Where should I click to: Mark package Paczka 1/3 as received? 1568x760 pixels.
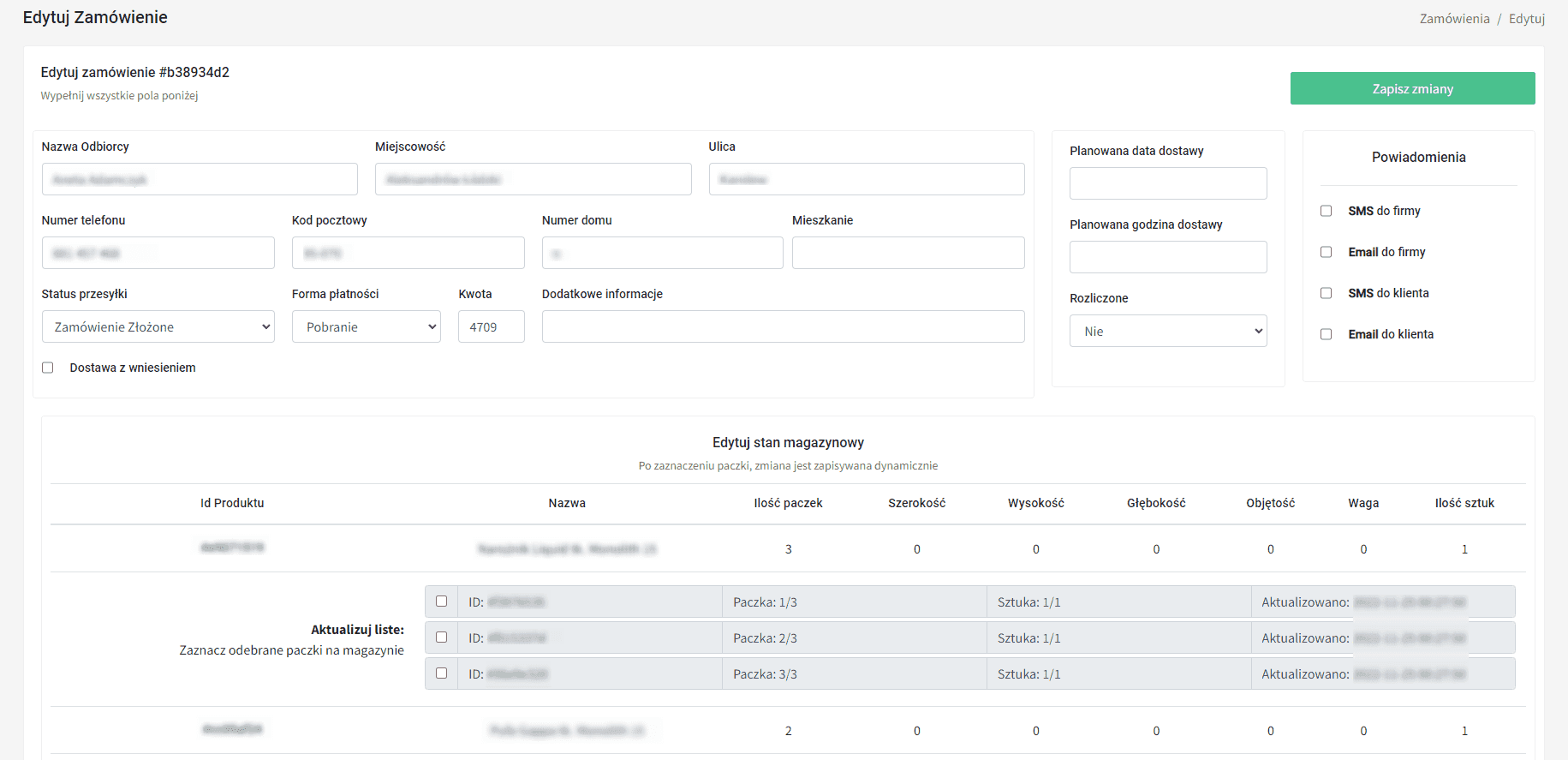[441, 601]
